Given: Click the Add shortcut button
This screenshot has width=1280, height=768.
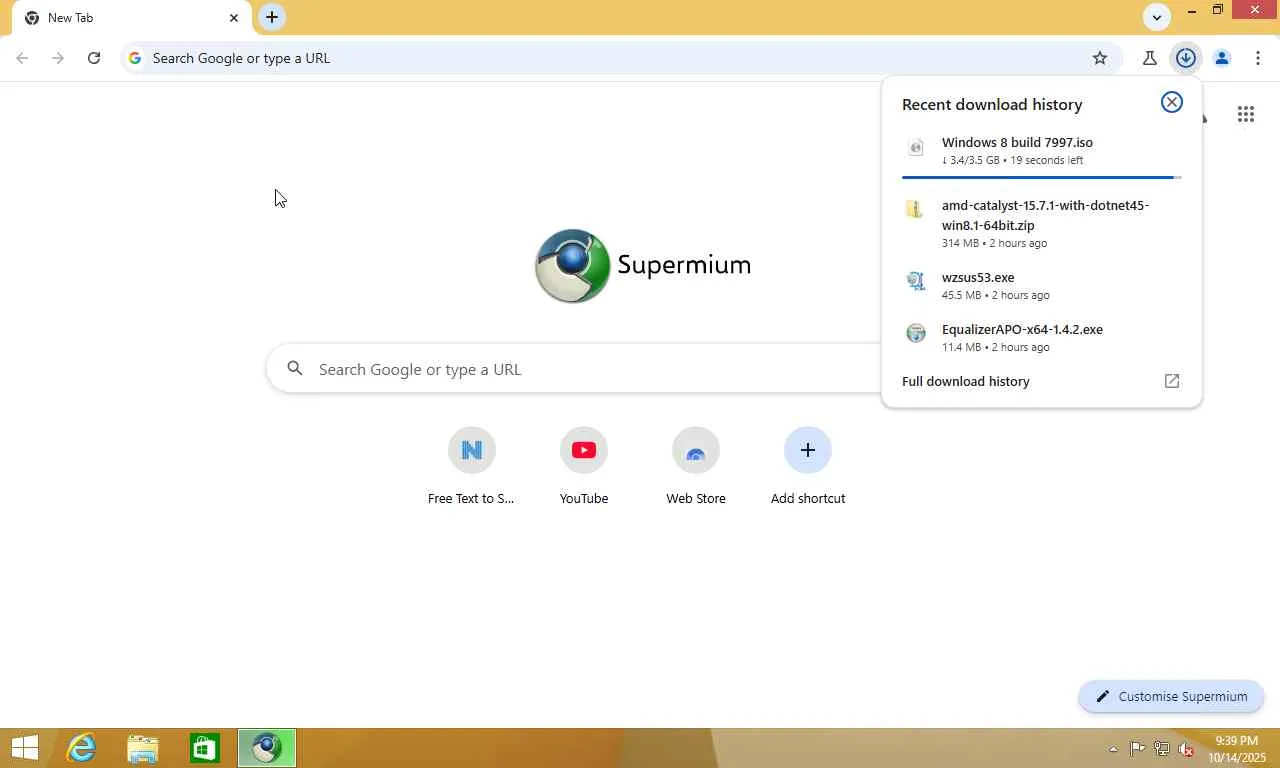Looking at the screenshot, I should (808, 467).
